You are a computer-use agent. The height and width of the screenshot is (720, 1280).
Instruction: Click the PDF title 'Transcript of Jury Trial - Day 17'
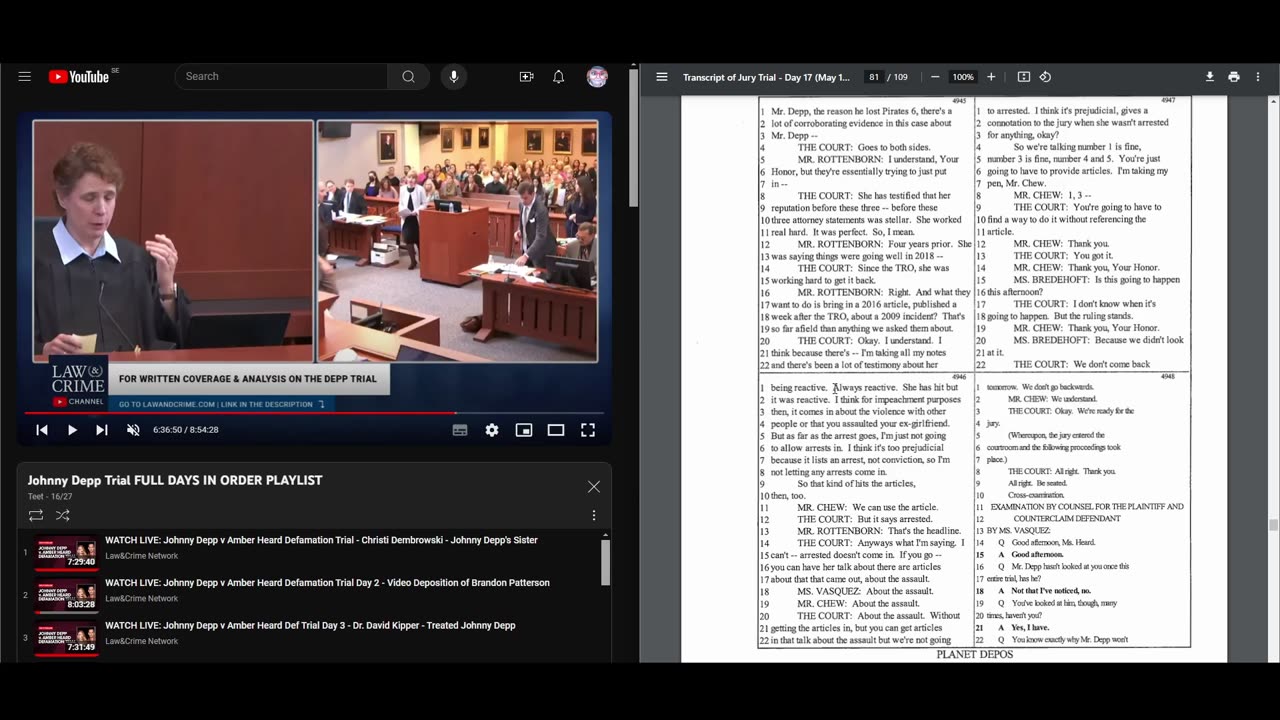[767, 77]
